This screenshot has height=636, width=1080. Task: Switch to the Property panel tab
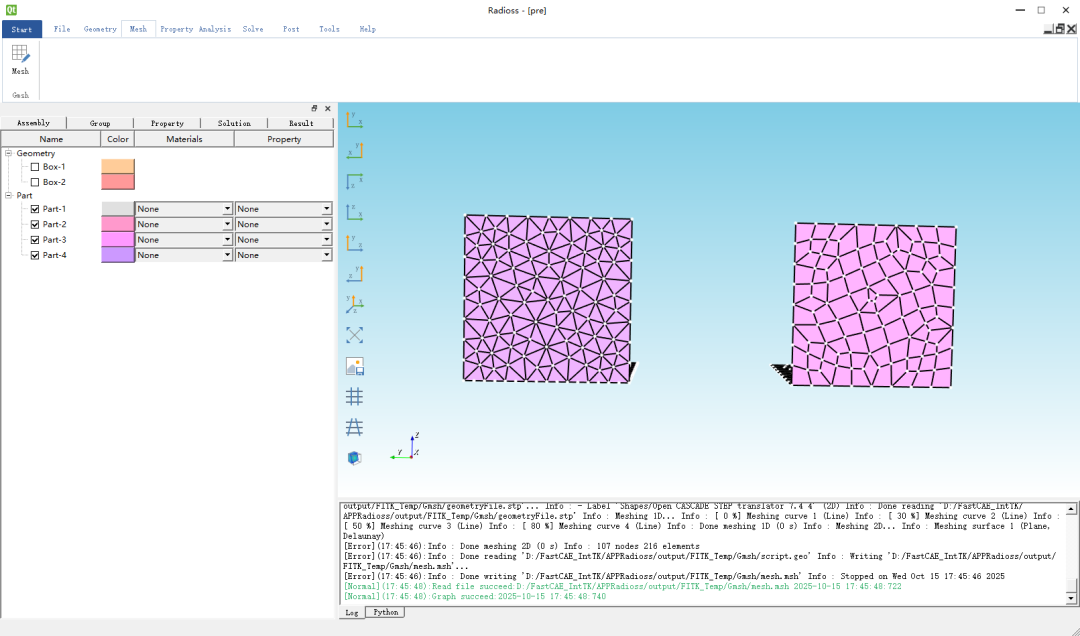tap(167, 123)
